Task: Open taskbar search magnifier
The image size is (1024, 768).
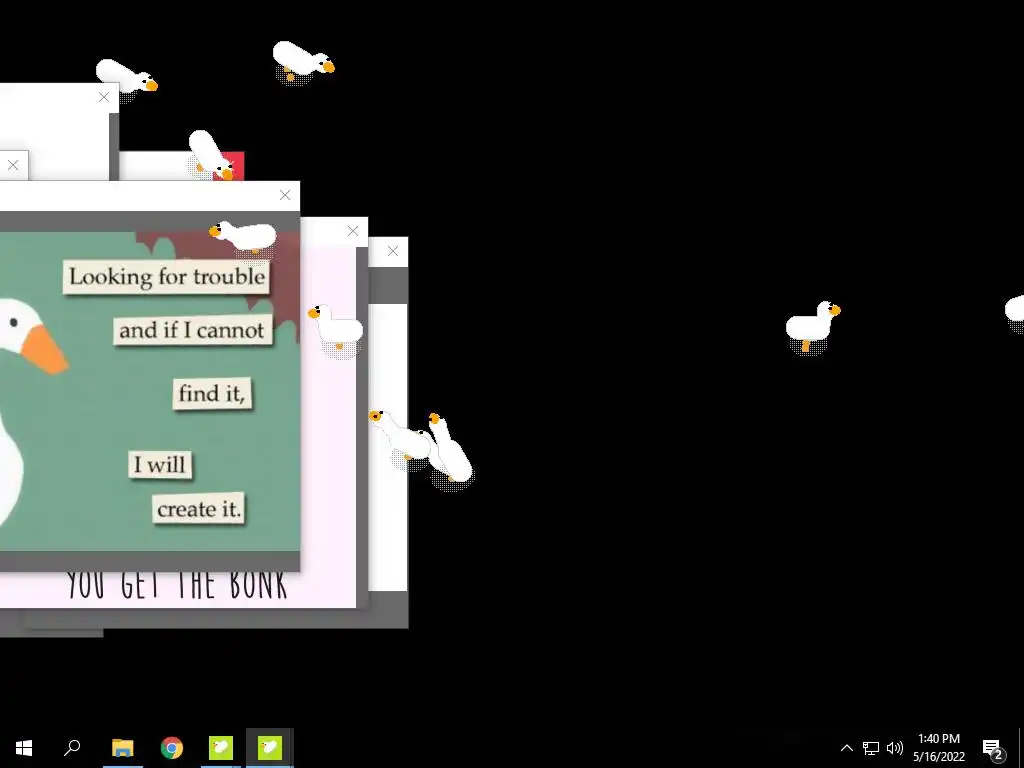Action: coord(72,748)
